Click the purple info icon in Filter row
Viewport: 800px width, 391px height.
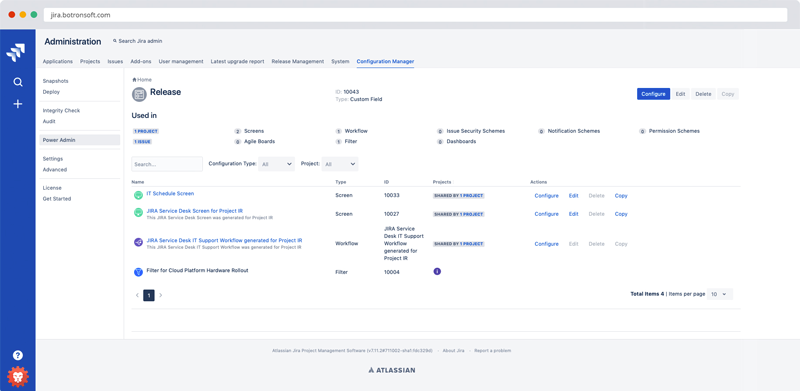(437, 272)
